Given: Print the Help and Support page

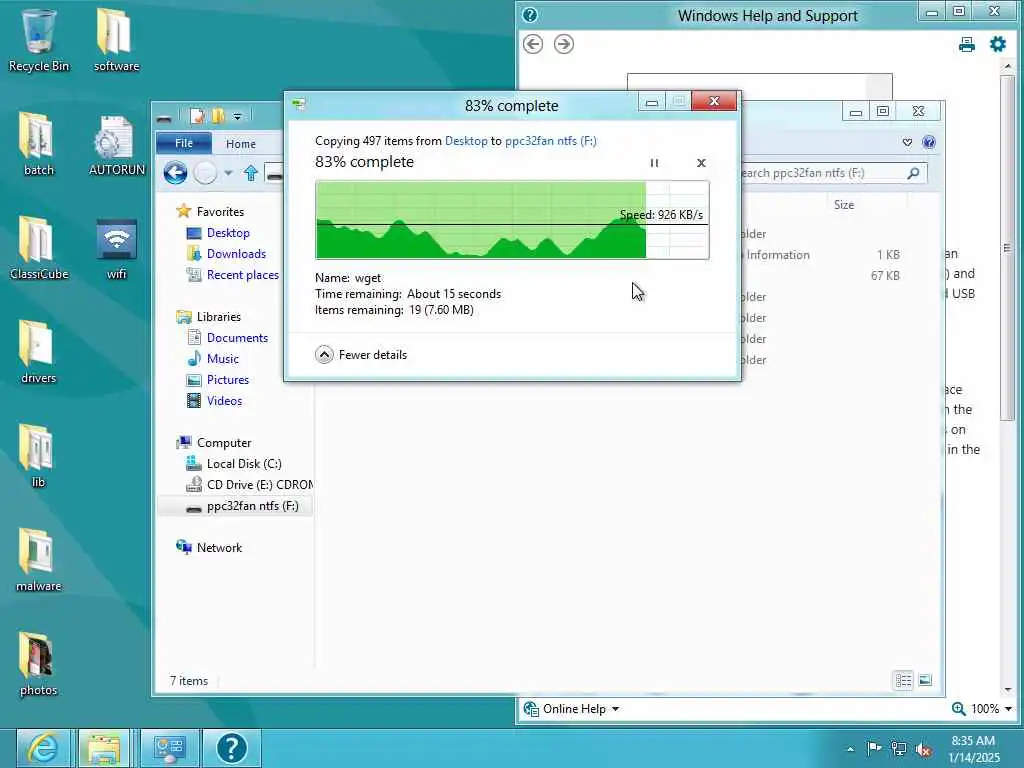Looking at the screenshot, I should click(967, 44).
